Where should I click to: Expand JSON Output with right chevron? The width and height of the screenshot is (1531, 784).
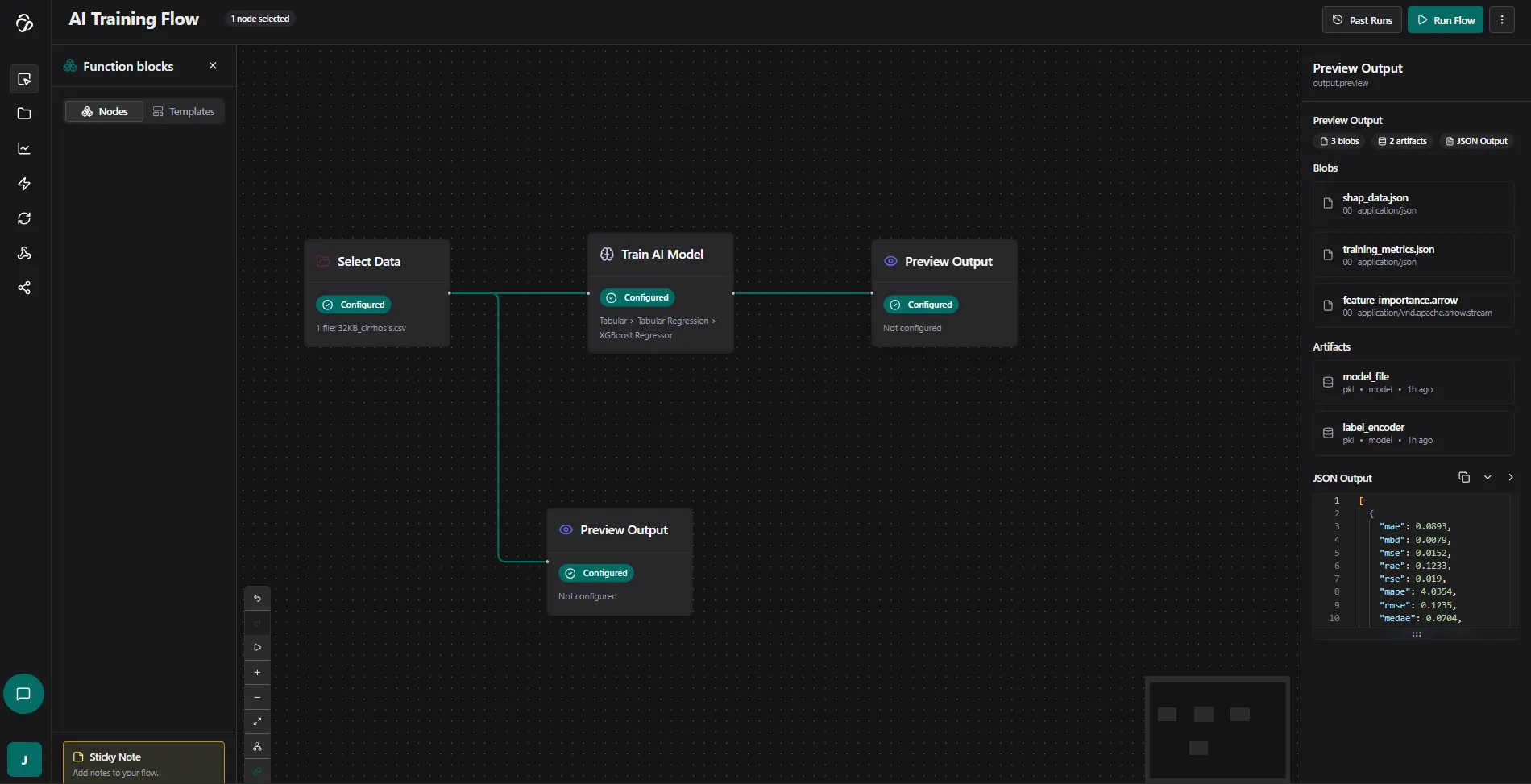[1510, 478]
